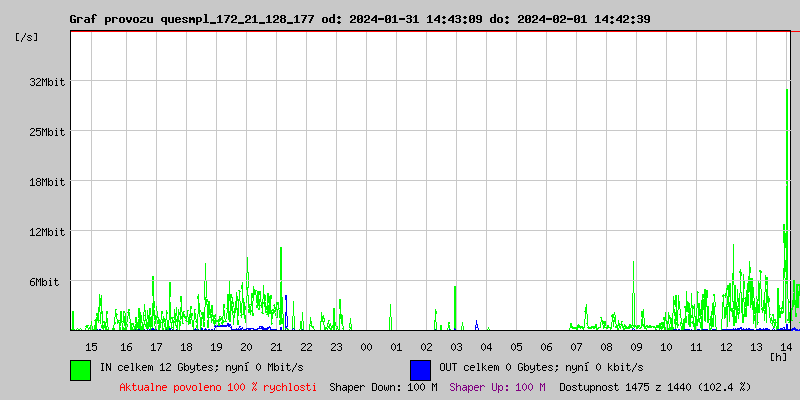Viewport: 800px width, 400px height.
Task: Select the 25Mbit y-axis label
Action: coord(47,132)
